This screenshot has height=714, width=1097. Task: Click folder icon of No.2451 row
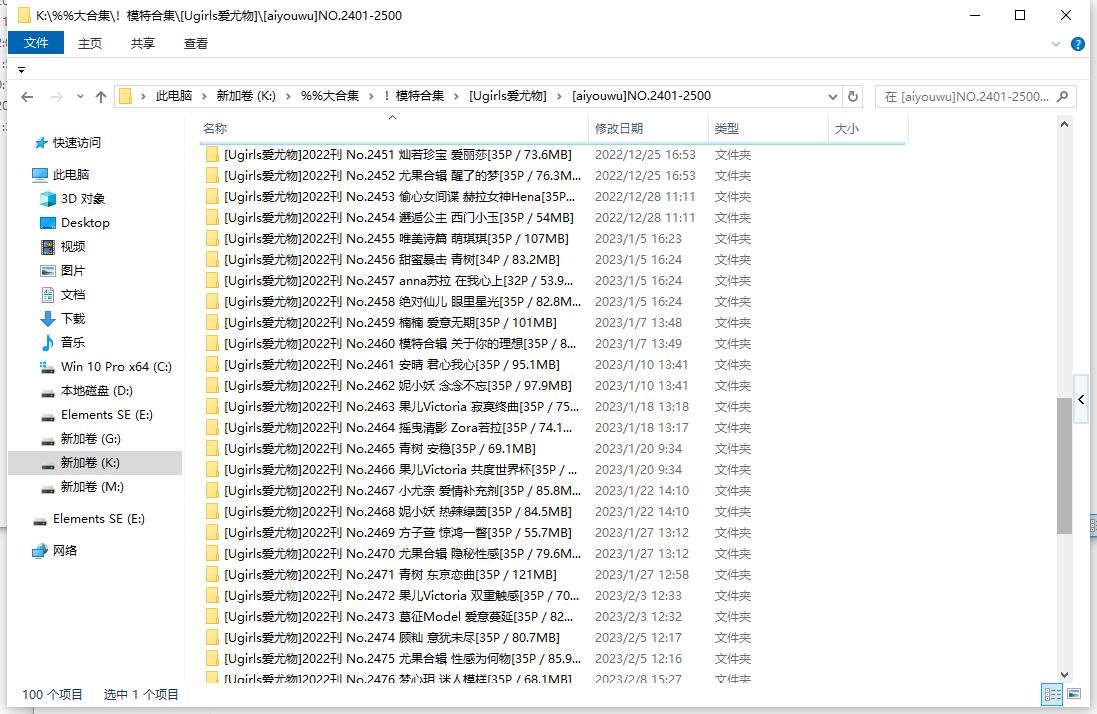[212, 155]
